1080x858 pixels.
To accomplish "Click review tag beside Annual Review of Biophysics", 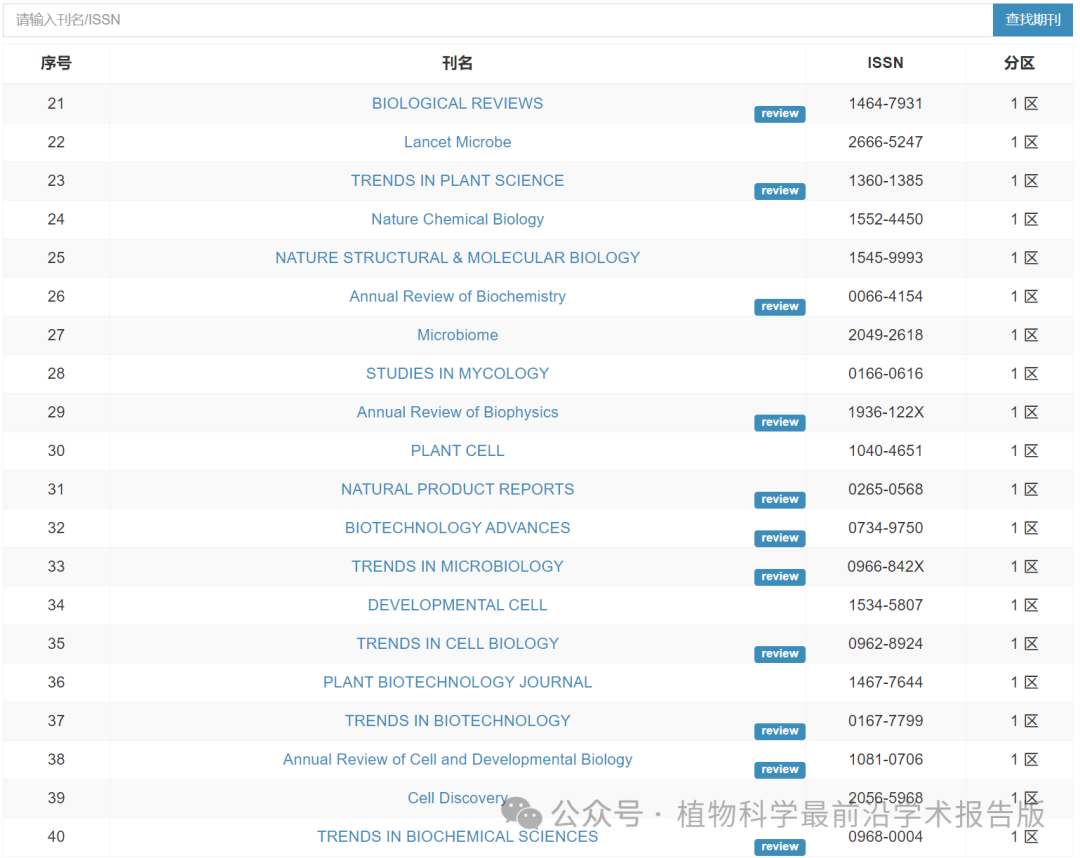I will click(x=779, y=423).
